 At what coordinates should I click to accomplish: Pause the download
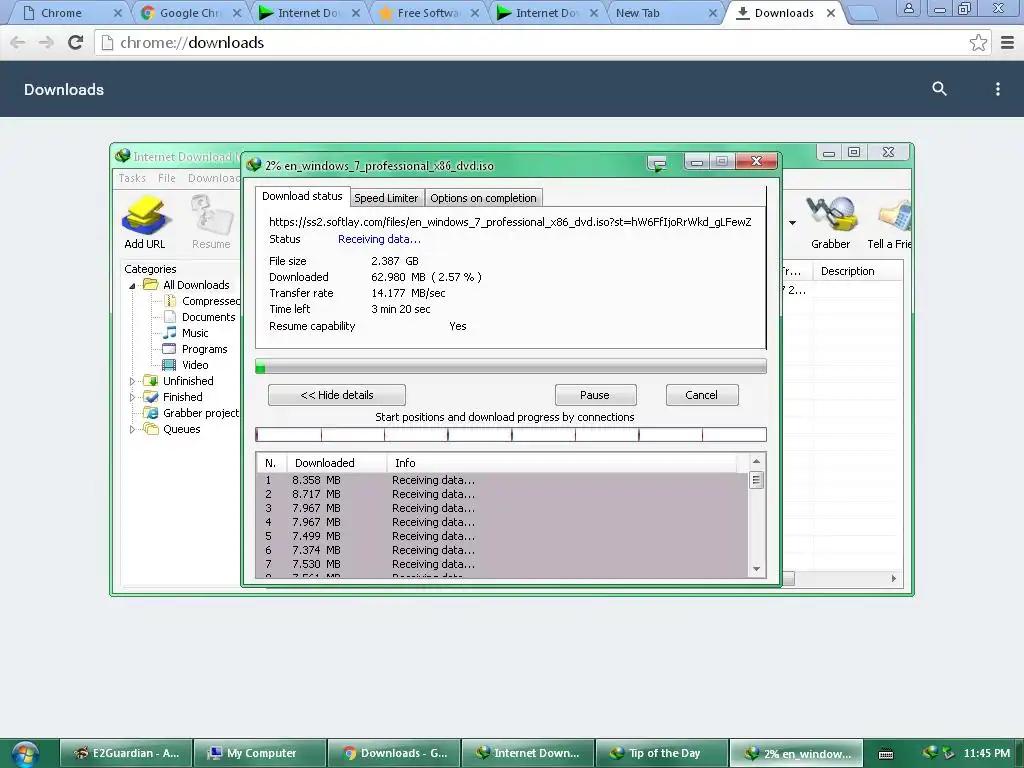[x=595, y=394]
